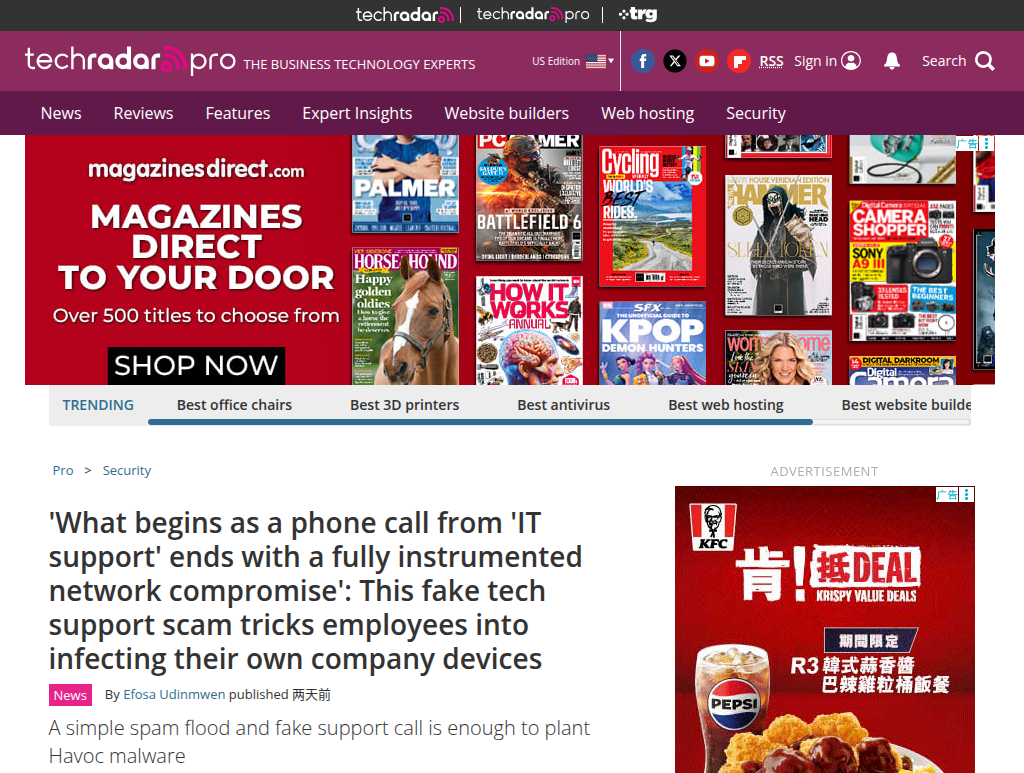Click the Camera Shopper magazine cover

903,271
